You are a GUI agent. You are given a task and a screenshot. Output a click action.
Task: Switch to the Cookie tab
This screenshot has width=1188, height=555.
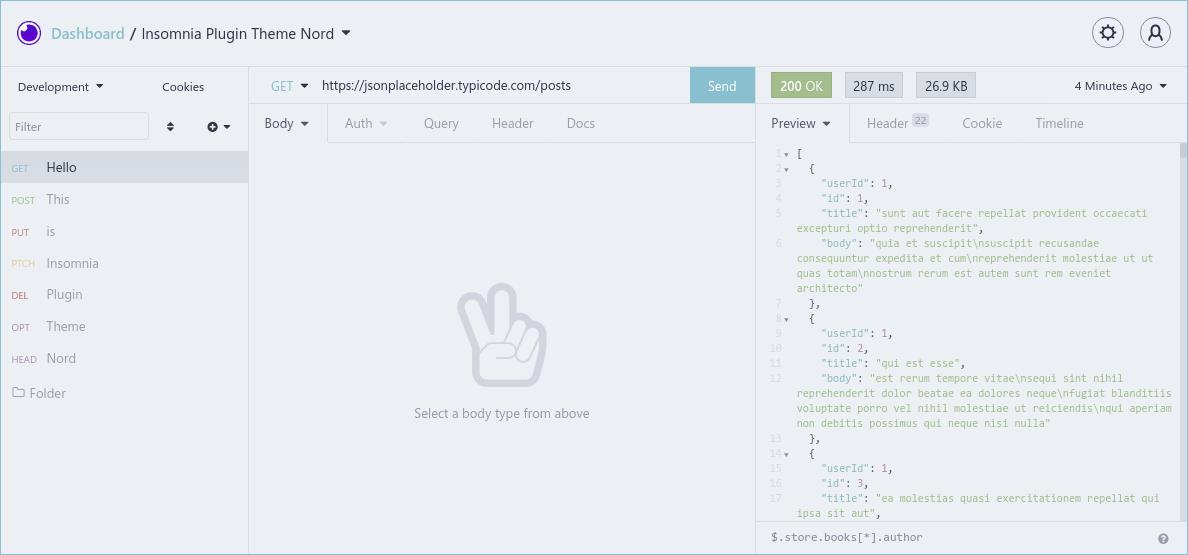(982, 123)
